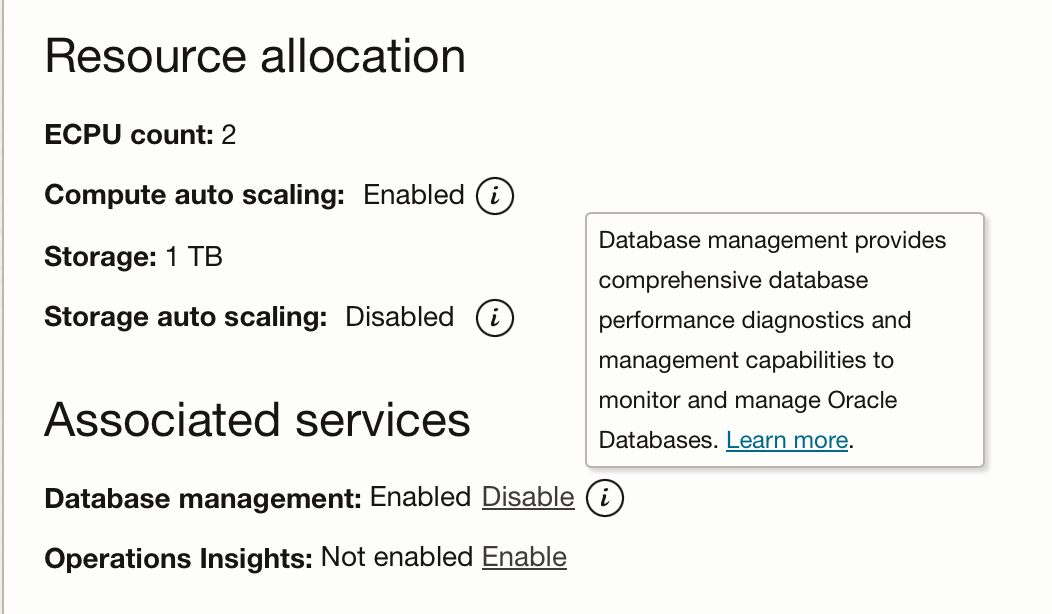This screenshot has height=614, width=1052.
Task: Click the Operations Insights label
Action: pos(179,558)
